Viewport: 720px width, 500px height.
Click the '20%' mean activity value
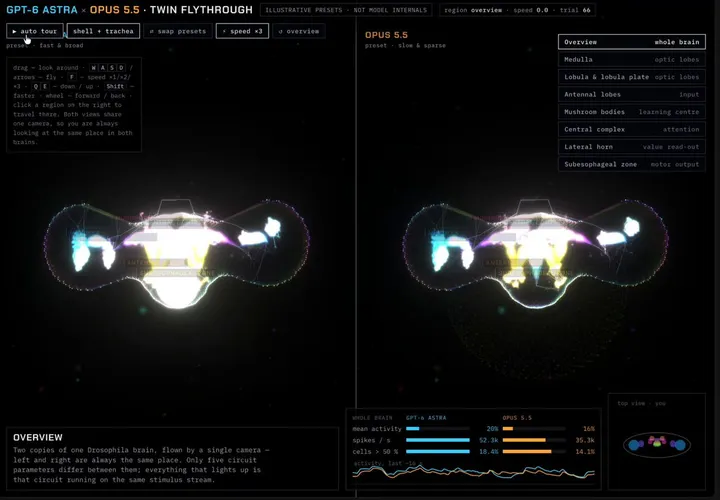(492, 429)
